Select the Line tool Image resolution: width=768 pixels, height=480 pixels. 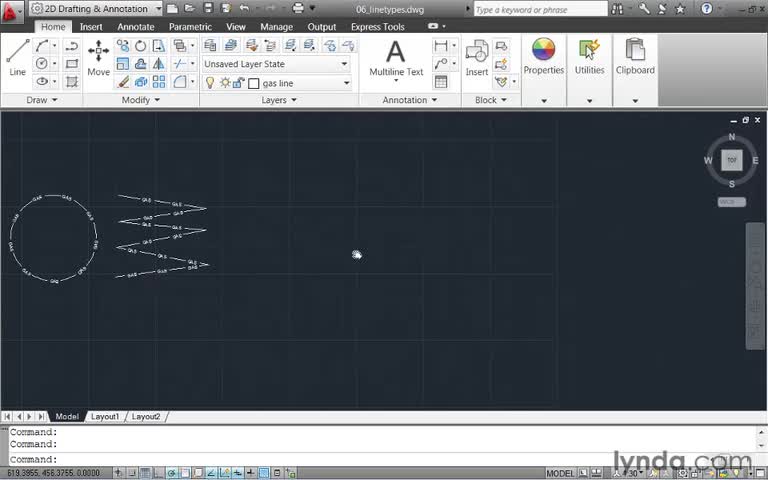(17, 56)
